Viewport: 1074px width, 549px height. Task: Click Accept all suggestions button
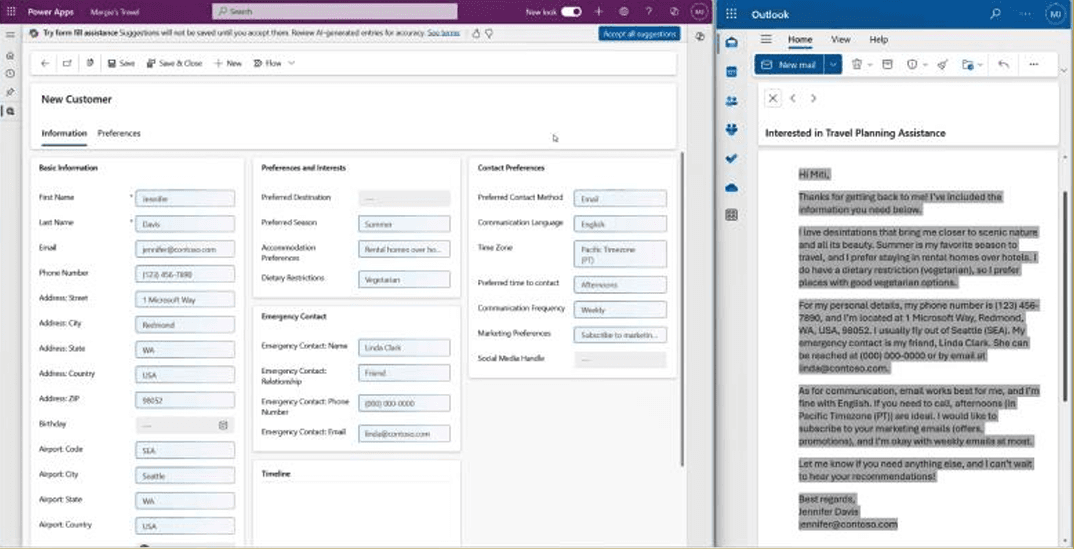pyautogui.click(x=639, y=34)
